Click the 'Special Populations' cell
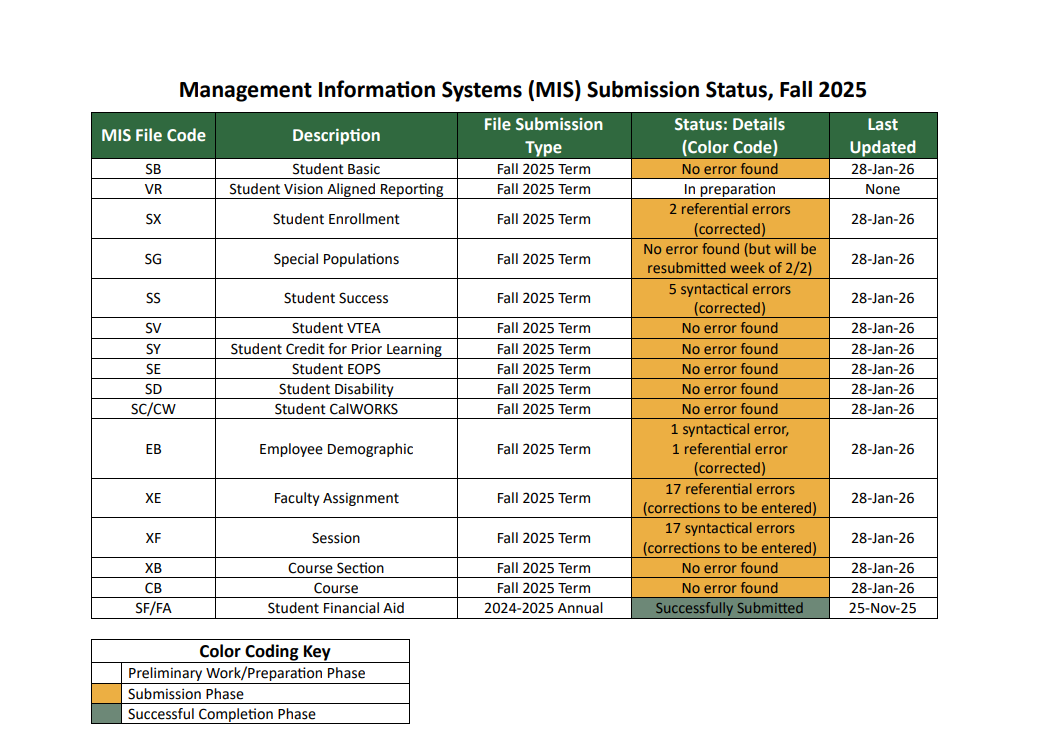This screenshot has width=1046, height=751. pos(336,259)
